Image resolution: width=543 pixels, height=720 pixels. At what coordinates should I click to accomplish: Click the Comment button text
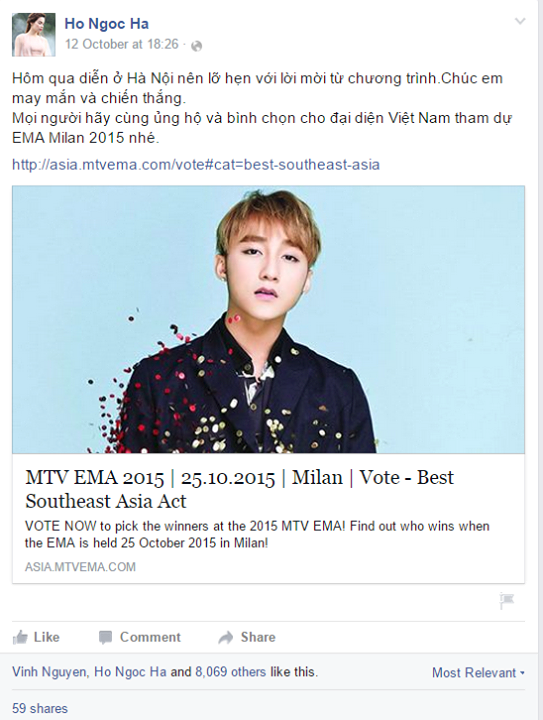[150, 637]
